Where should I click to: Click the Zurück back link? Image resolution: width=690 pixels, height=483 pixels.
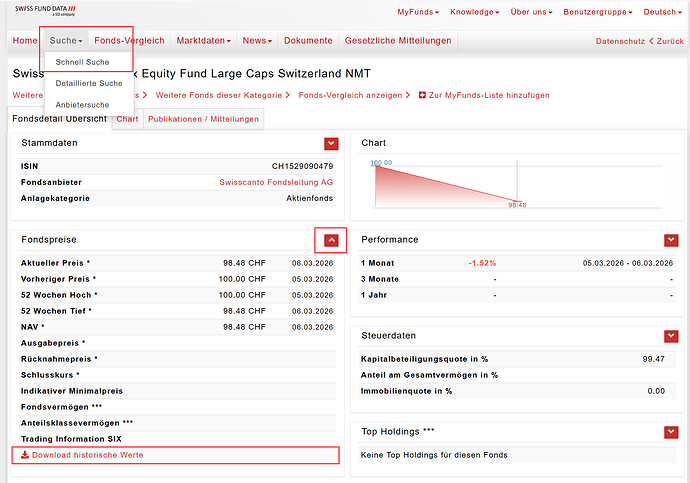(x=666, y=41)
